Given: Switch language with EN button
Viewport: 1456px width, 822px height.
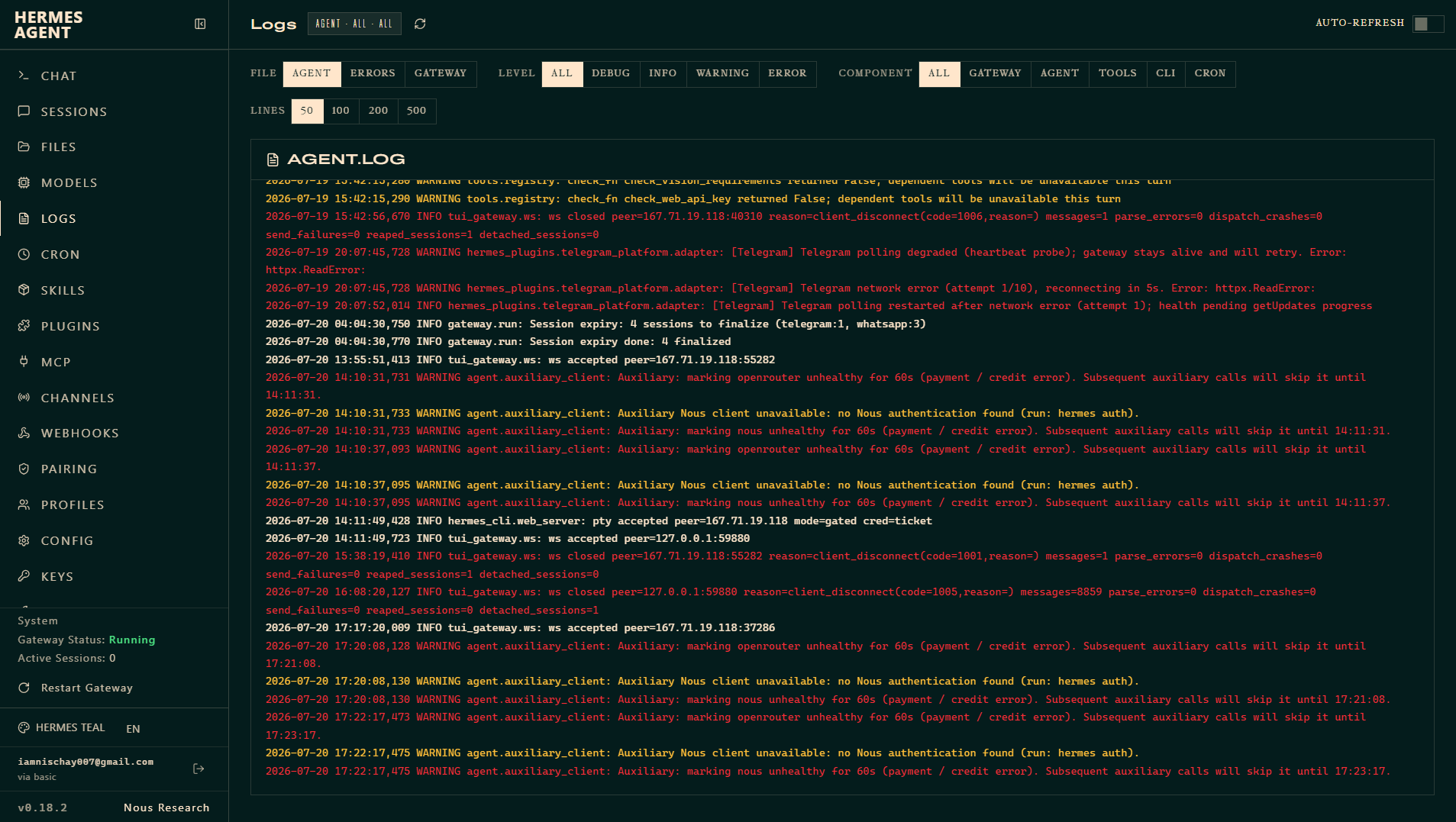Looking at the screenshot, I should [x=133, y=729].
